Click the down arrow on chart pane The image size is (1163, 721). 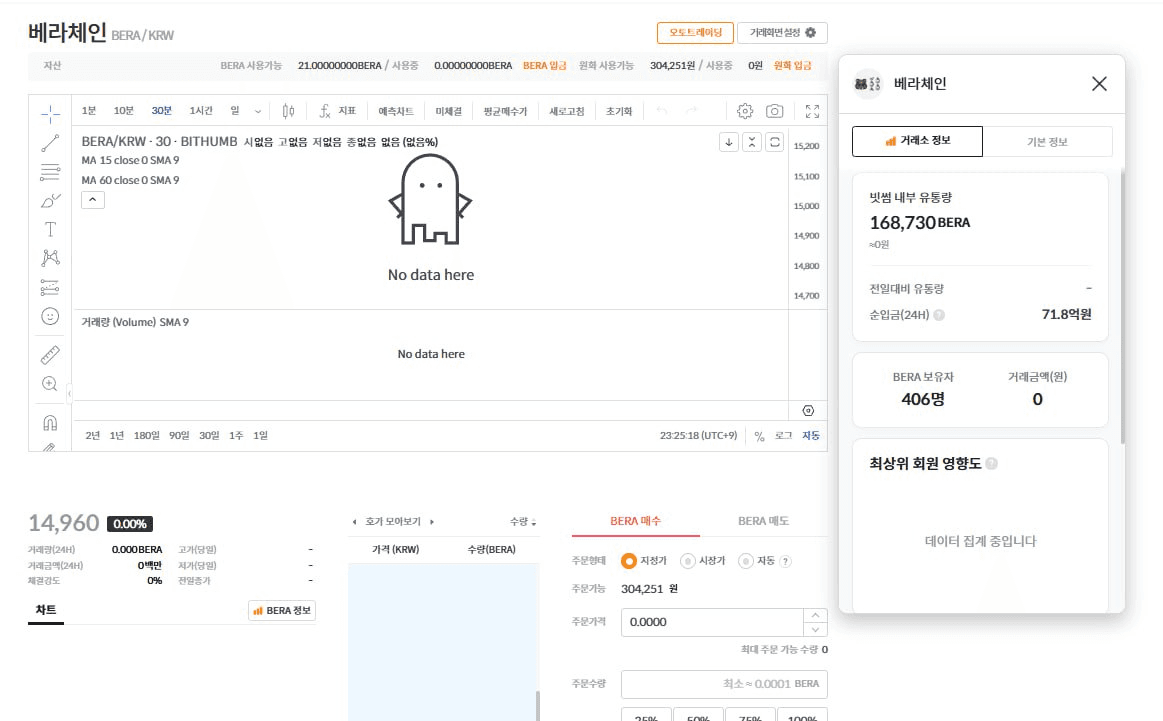coord(729,142)
